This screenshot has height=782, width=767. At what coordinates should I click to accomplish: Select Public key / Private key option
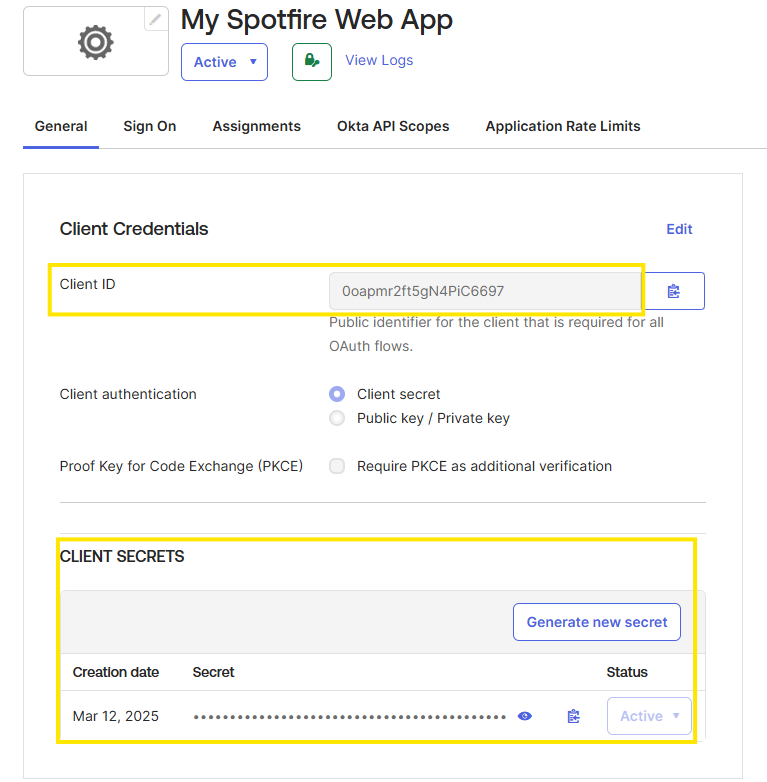click(337, 418)
